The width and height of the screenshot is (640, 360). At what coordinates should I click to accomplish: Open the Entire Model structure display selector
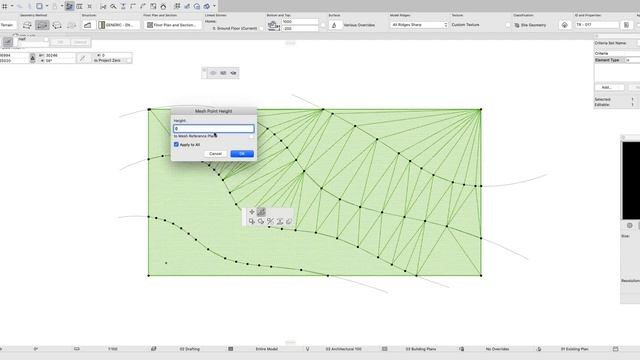[267, 349]
